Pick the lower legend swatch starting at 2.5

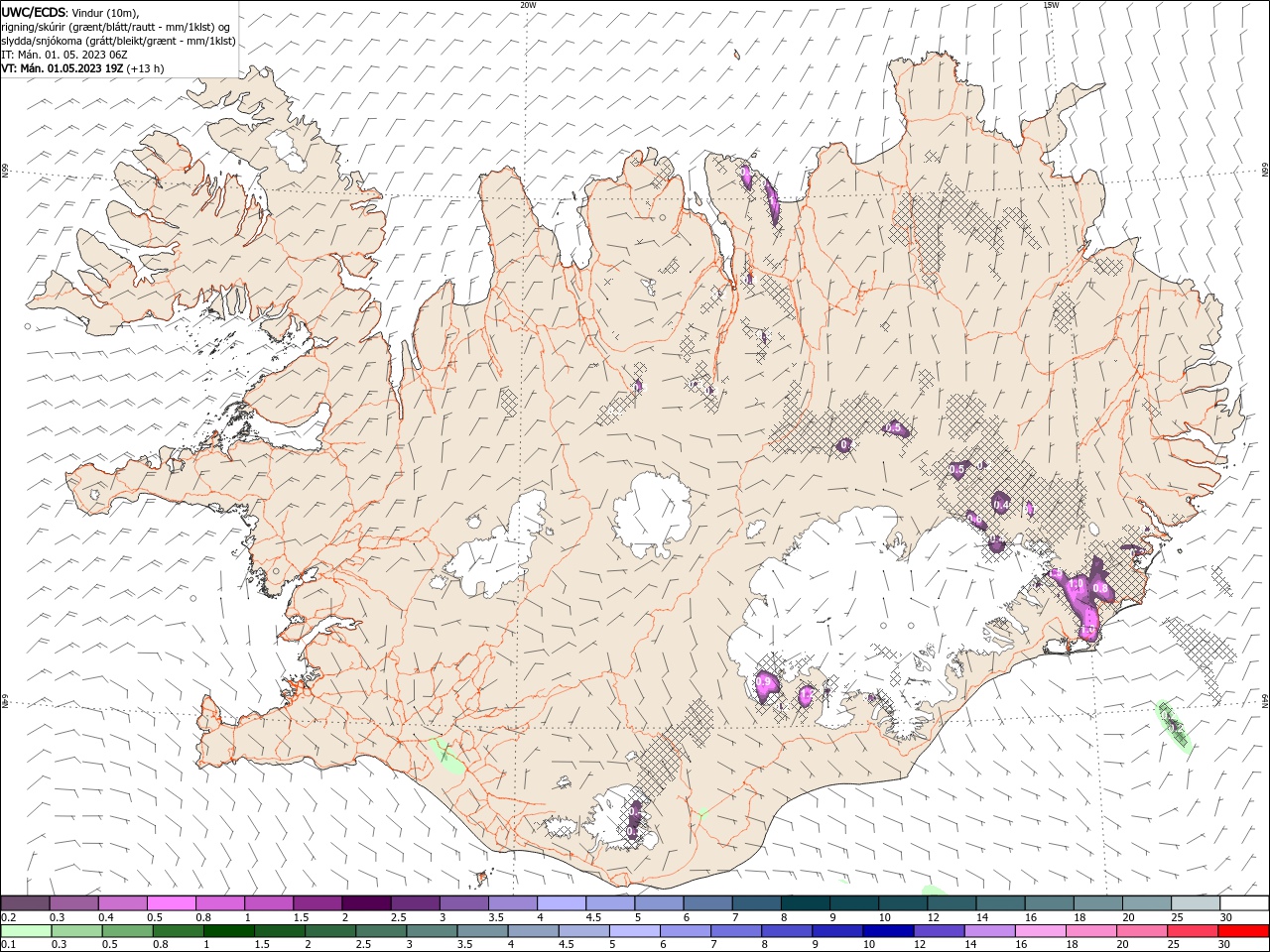click(x=380, y=931)
